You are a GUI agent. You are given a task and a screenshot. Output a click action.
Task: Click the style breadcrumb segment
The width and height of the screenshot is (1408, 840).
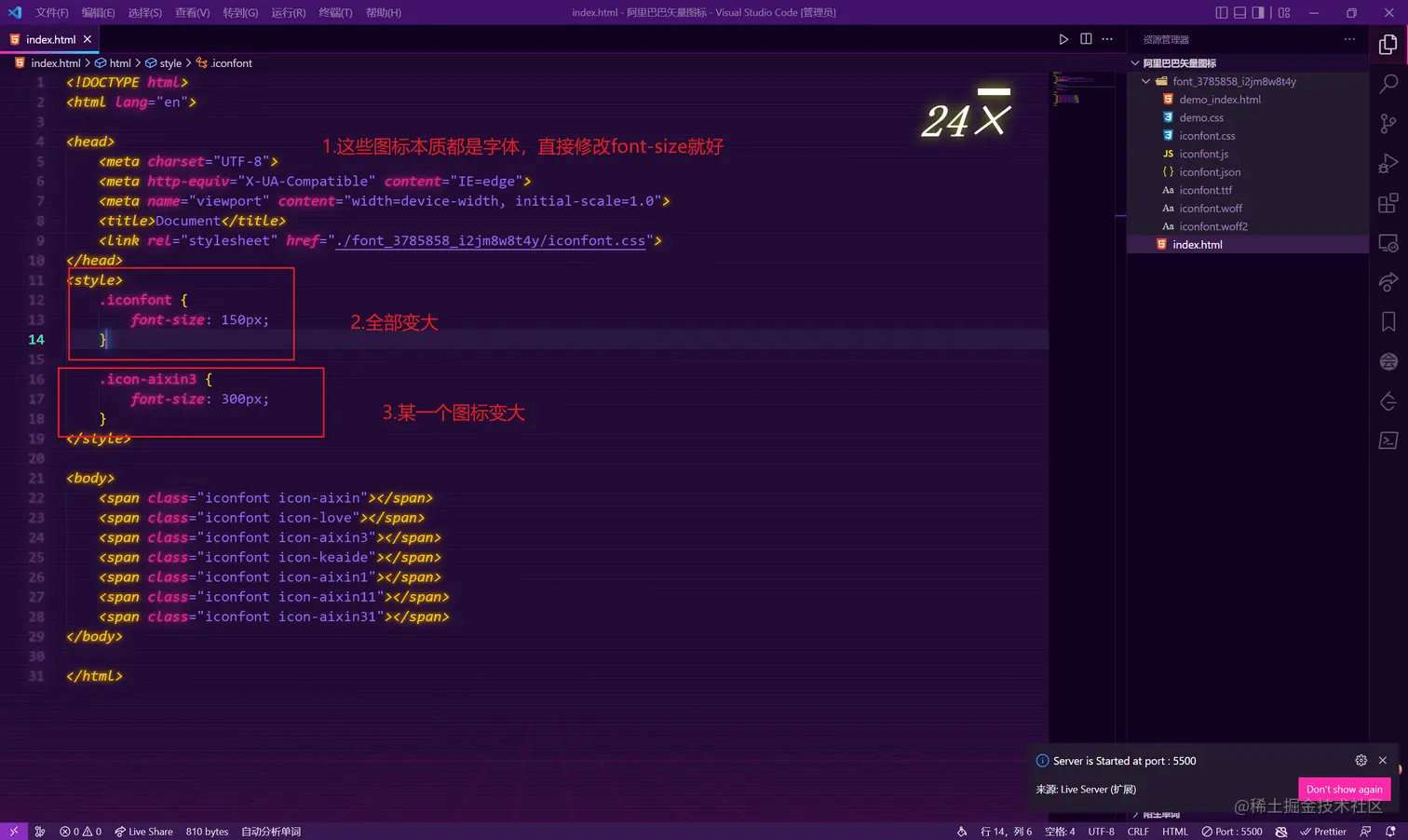[163, 63]
